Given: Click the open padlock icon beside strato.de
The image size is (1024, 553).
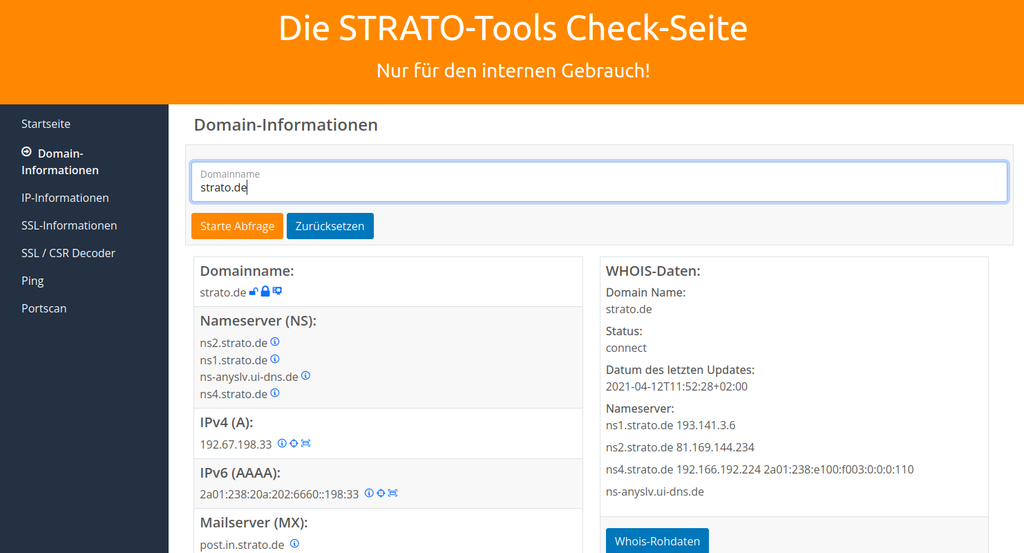Looking at the screenshot, I should pyautogui.click(x=254, y=291).
